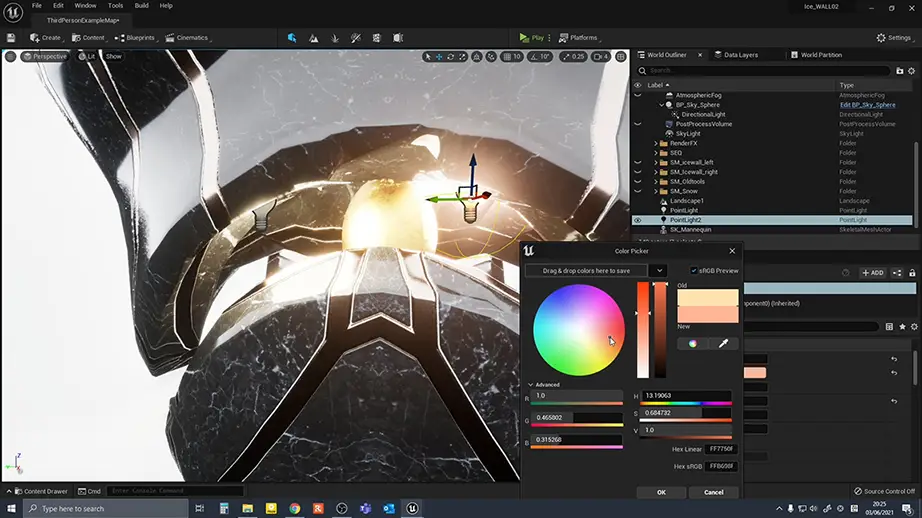Collapse the Advanced section in Color Picker
Screen dimensions: 922x518
coord(531,384)
